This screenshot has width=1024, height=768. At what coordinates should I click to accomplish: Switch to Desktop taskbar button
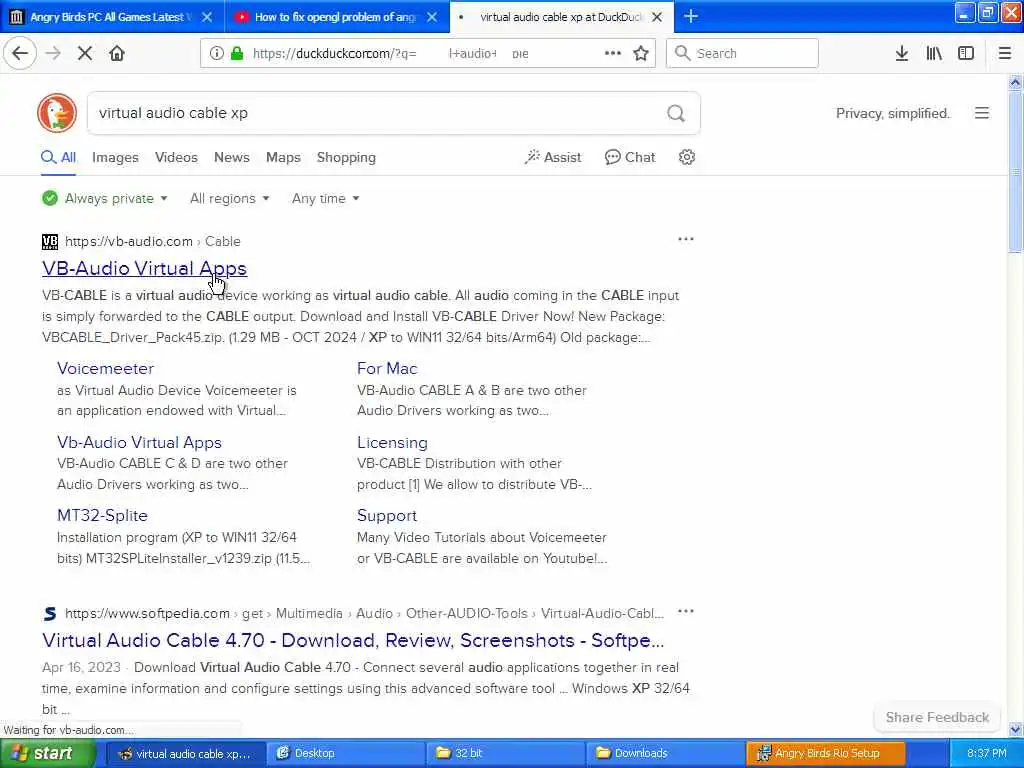pyautogui.click(x=346, y=754)
